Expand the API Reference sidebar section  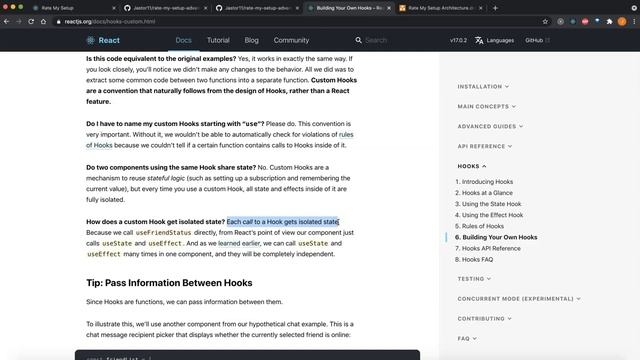tap(485, 146)
